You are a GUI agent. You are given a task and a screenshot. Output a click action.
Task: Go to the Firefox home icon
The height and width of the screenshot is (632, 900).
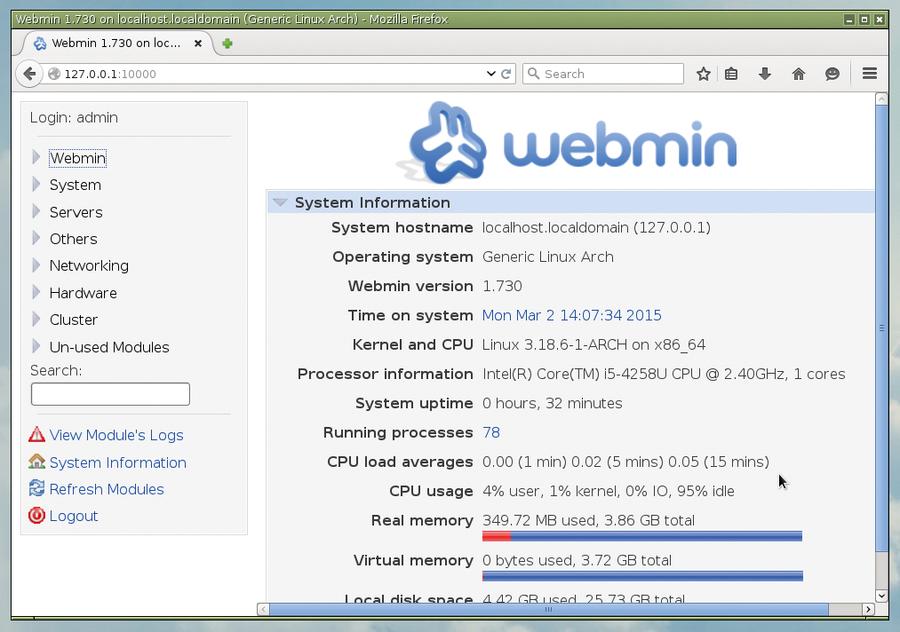(x=798, y=73)
